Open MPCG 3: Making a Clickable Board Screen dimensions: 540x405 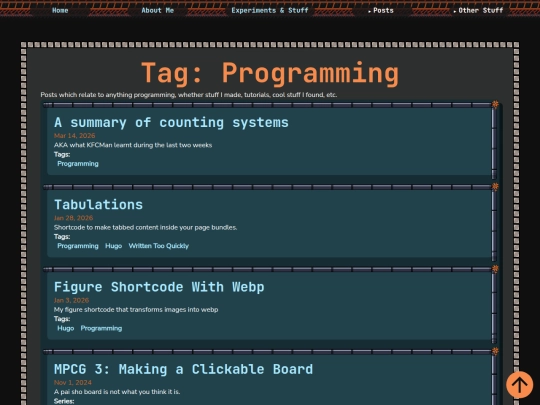click(x=183, y=369)
